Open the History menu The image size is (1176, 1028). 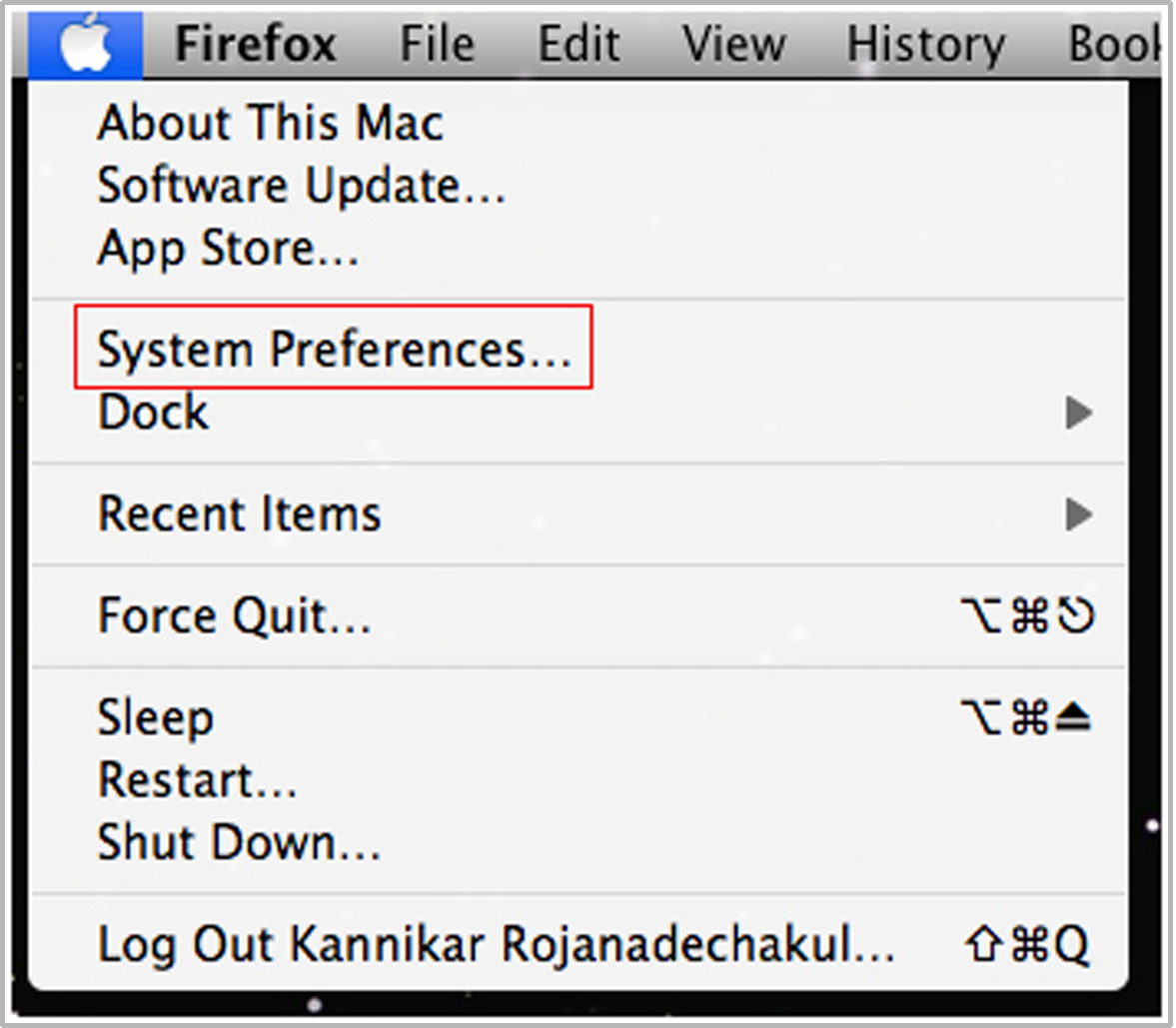click(925, 46)
